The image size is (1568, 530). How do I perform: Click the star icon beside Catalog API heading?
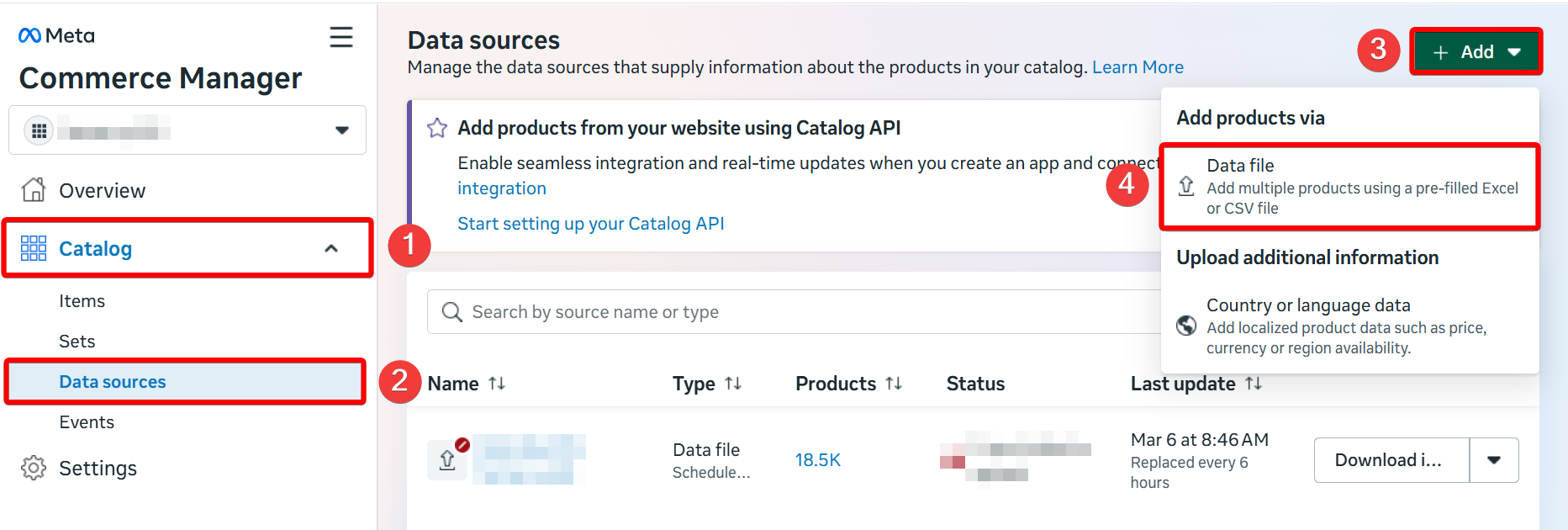tap(437, 128)
